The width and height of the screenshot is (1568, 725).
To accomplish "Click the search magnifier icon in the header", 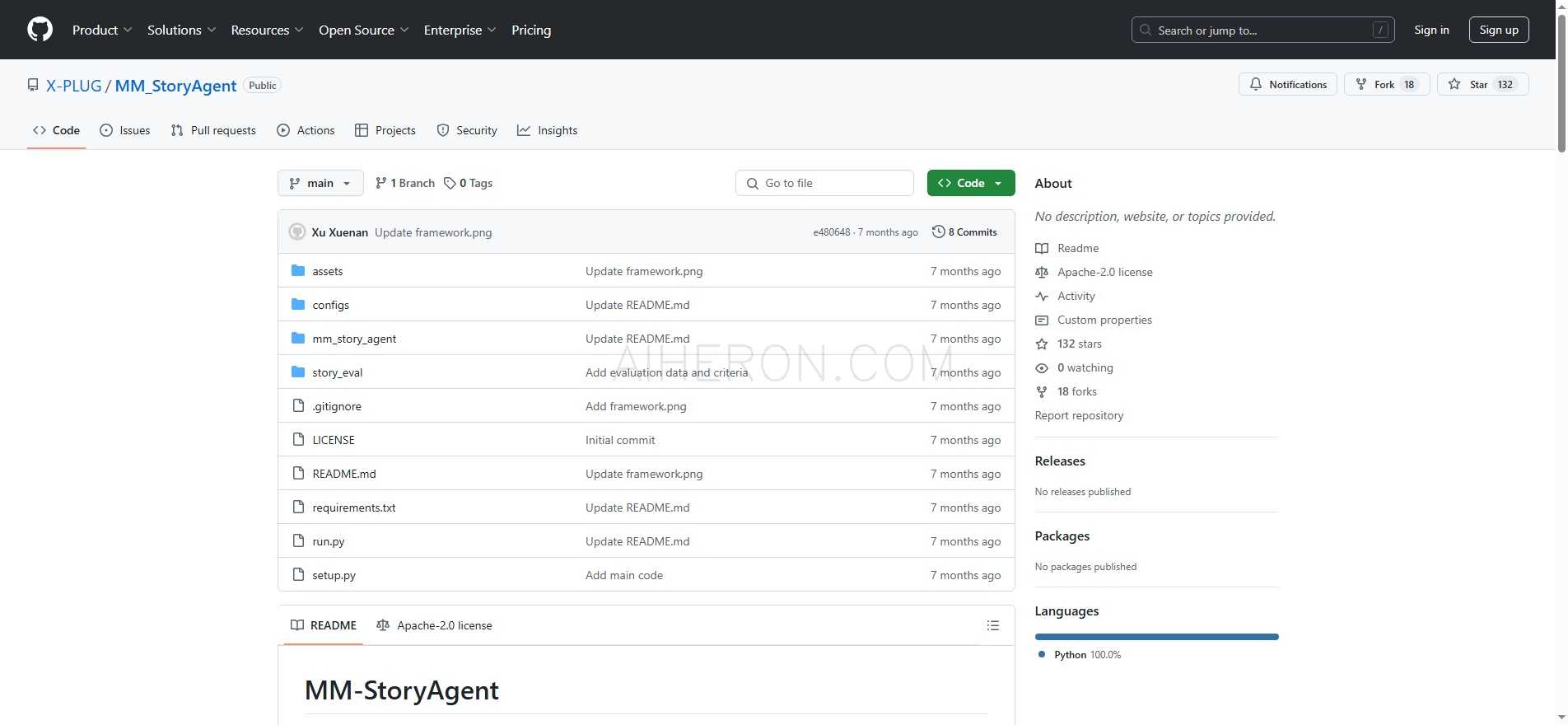I will click(x=1146, y=30).
